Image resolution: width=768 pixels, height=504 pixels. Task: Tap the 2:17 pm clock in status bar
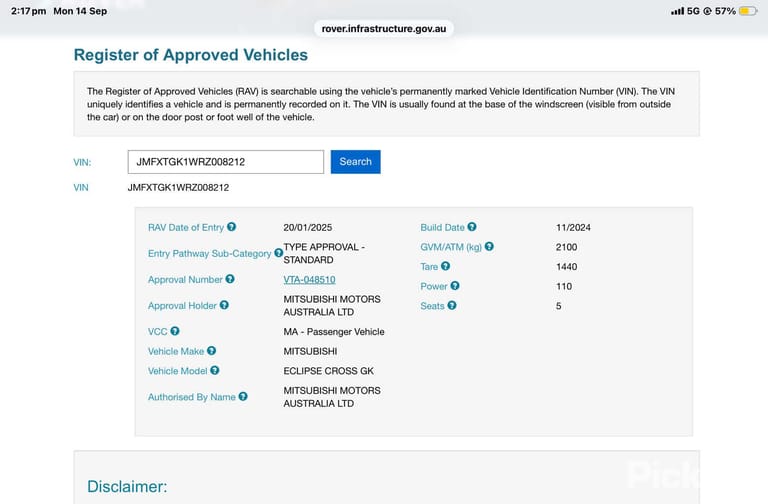point(28,11)
